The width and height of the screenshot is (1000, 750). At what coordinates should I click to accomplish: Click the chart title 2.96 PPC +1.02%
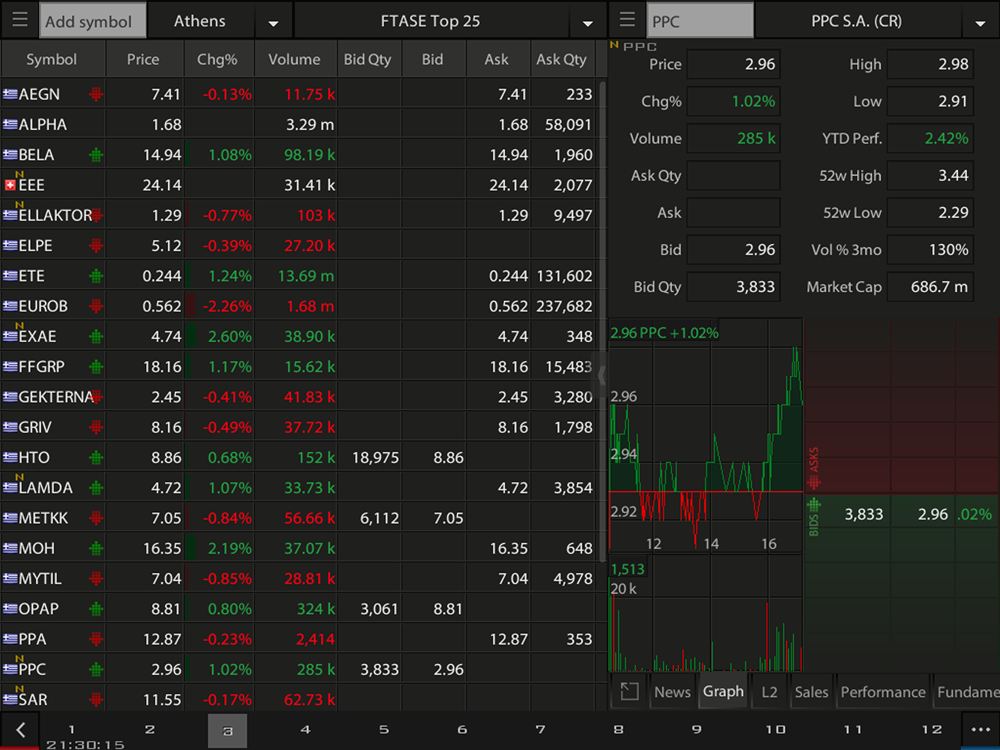point(664,333)
